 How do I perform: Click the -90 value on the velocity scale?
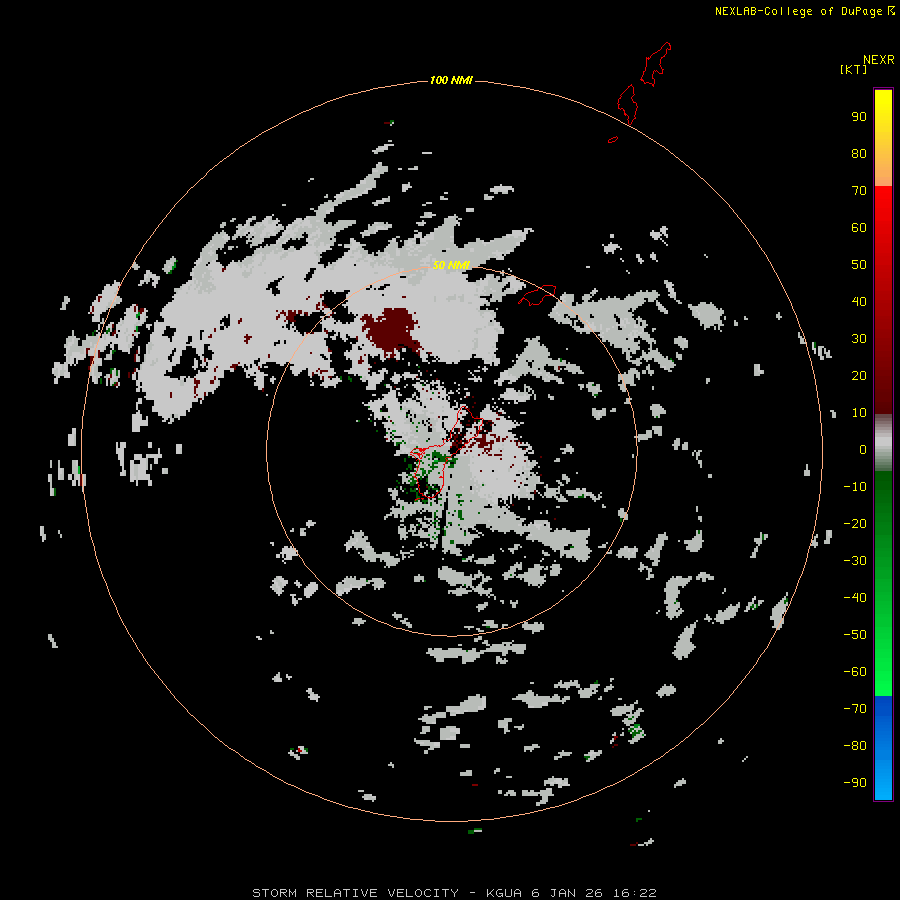coord(855,783)
